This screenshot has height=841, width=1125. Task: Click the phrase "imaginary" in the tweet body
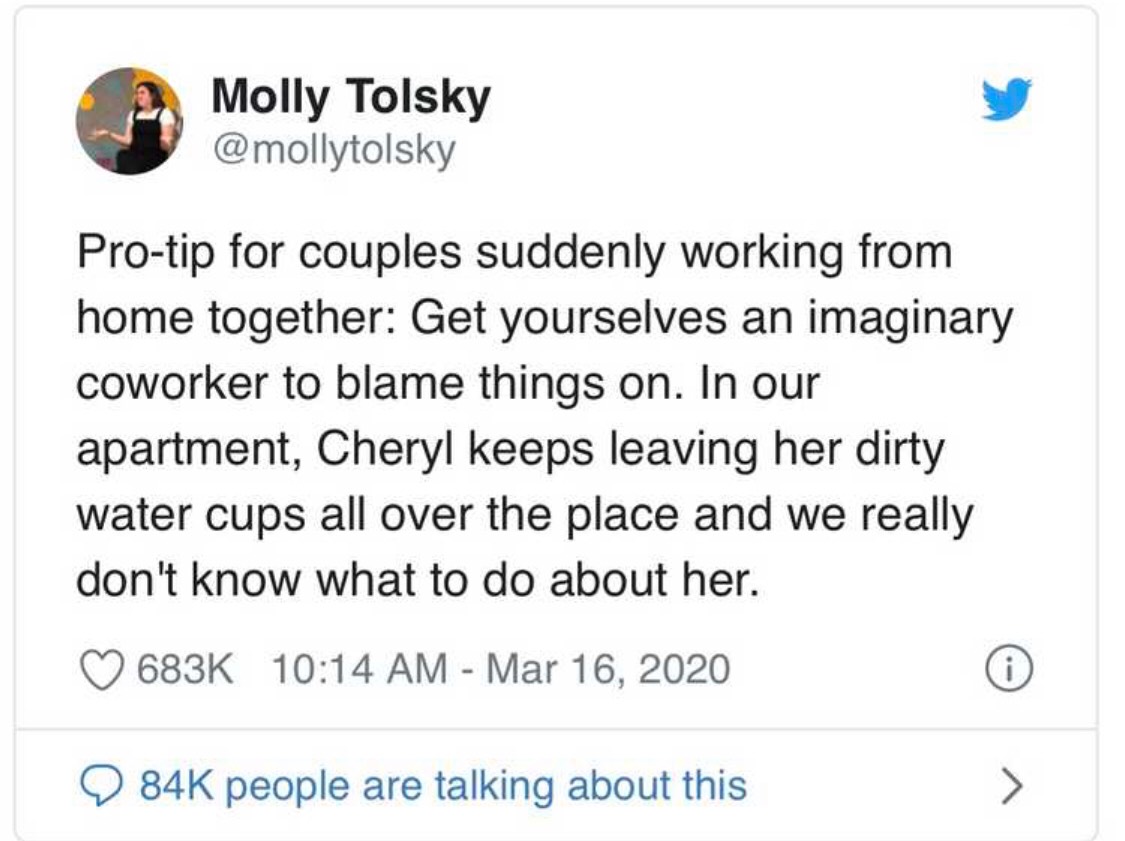coord(910,319)
